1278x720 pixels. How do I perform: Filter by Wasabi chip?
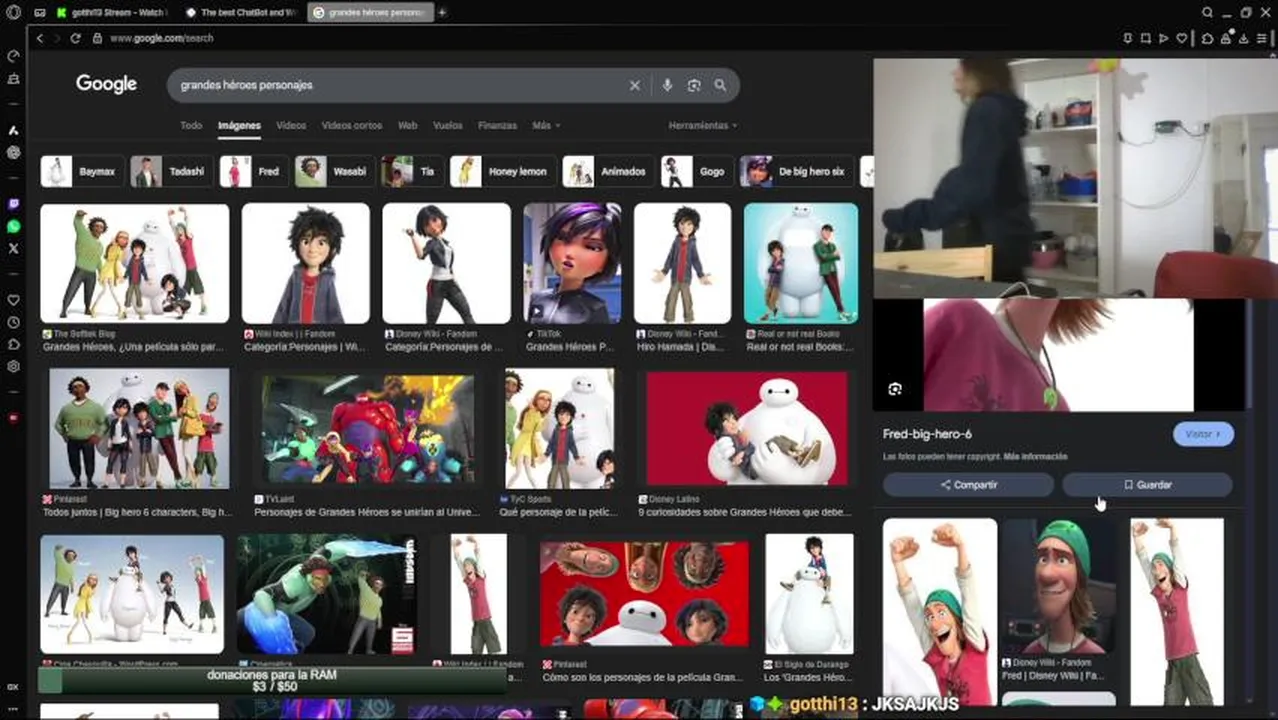[x=335, y=171]
